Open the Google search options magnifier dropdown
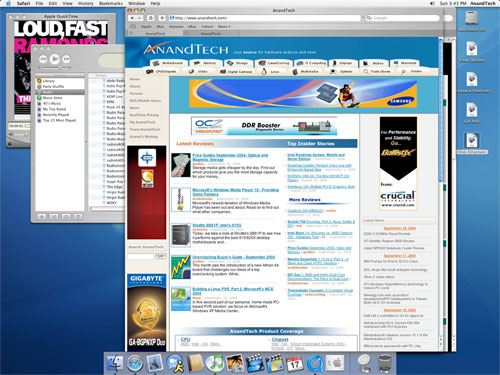 [x=370, y=18]
